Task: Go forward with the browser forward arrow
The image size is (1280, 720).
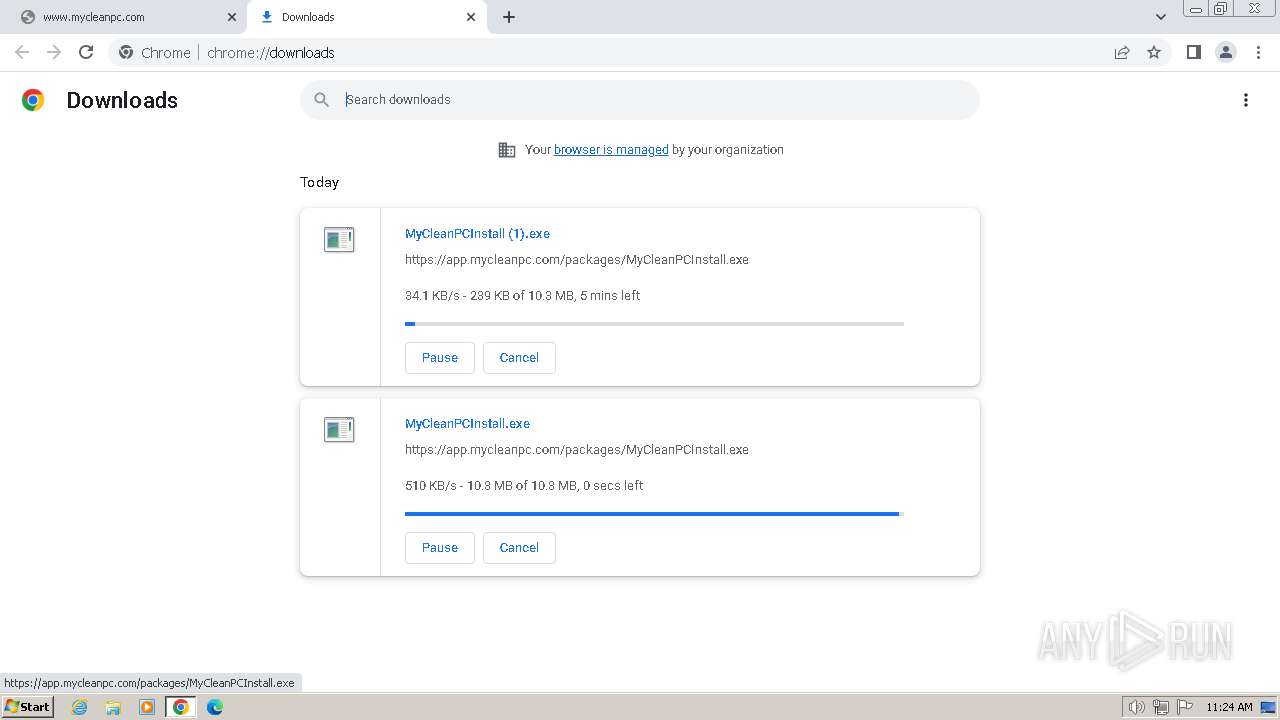Action: coord(54,52)
